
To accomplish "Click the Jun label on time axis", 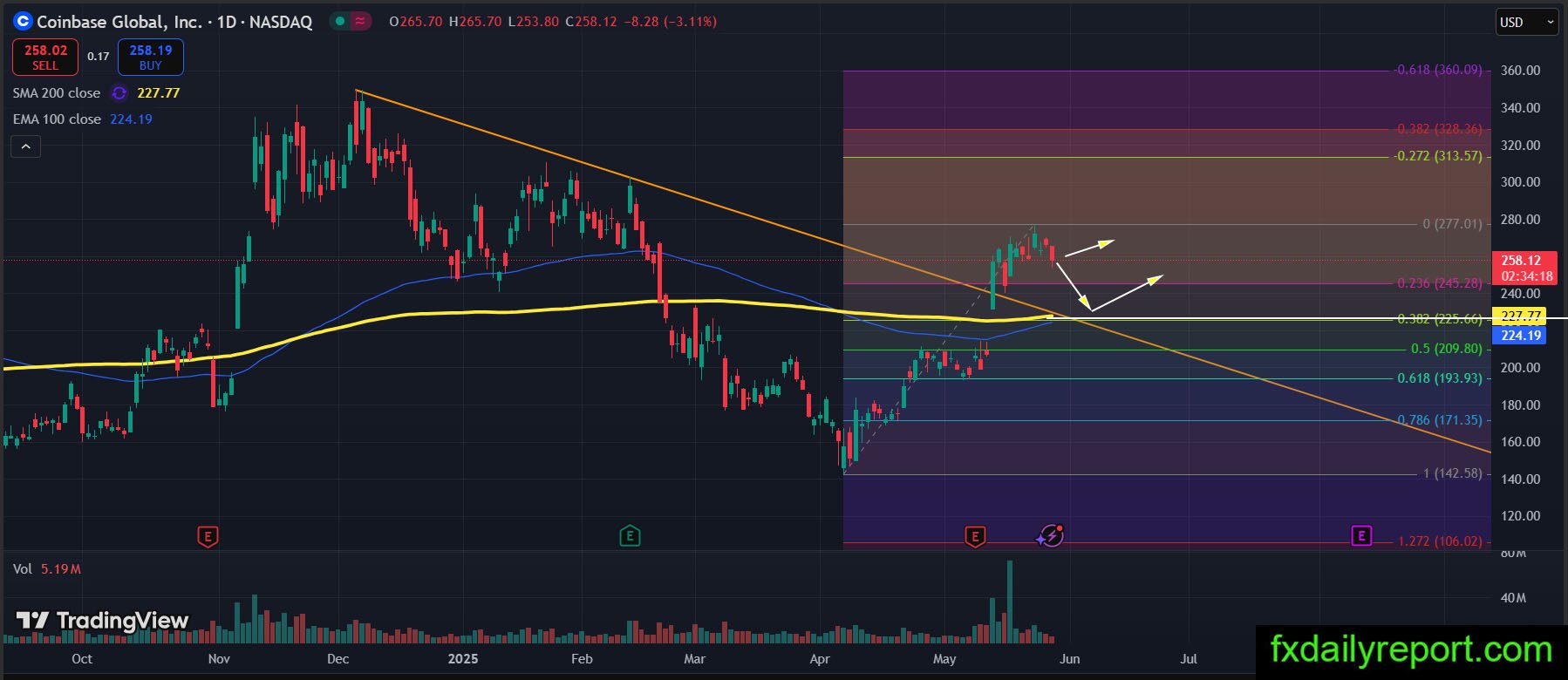I will [1069, 659].
